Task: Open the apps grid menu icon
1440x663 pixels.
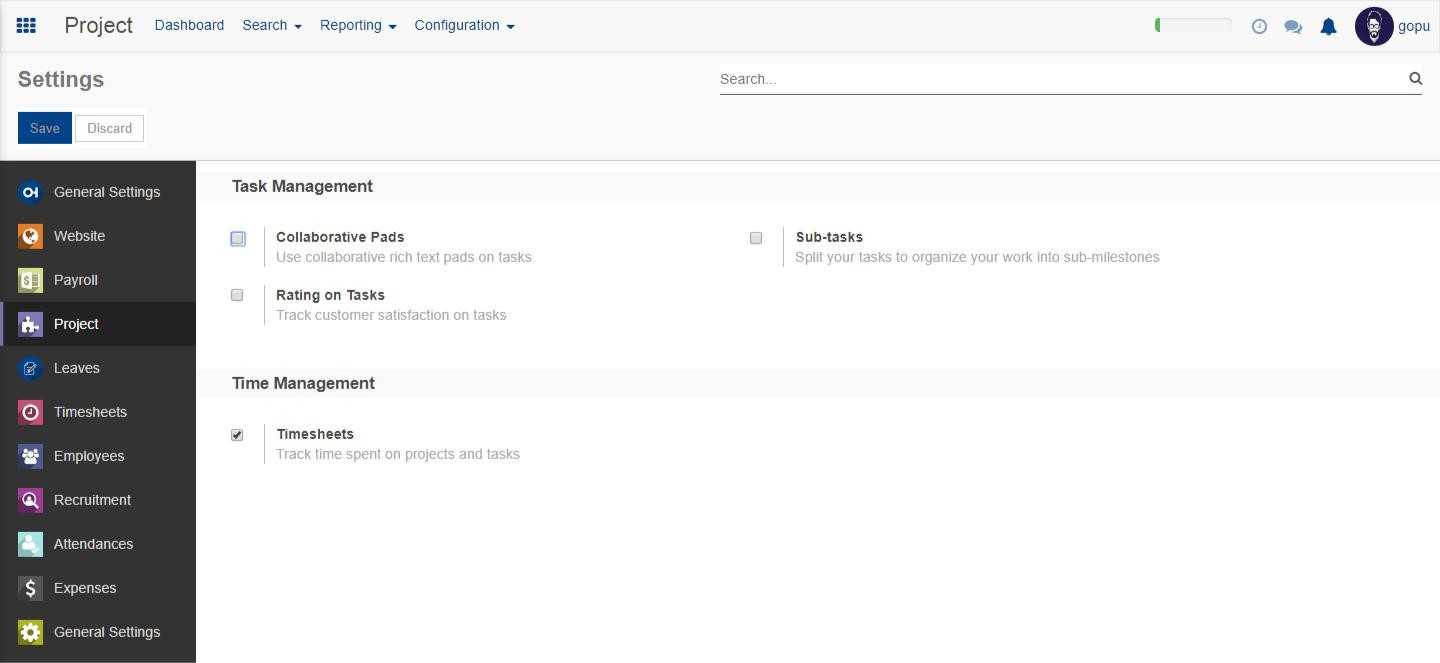Action: [27, 25]
